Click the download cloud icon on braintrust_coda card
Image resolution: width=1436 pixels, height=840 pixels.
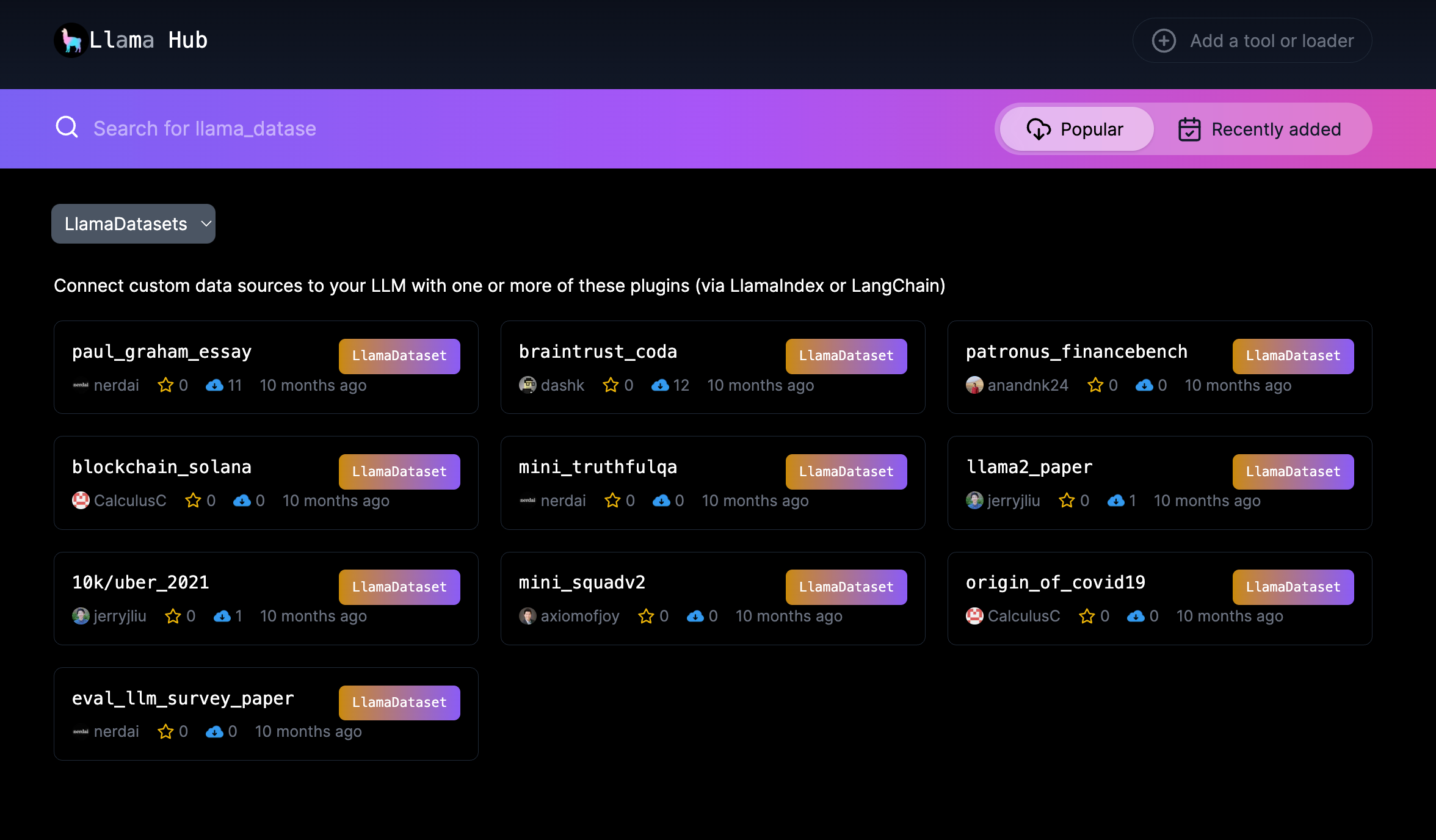[660, 385]
